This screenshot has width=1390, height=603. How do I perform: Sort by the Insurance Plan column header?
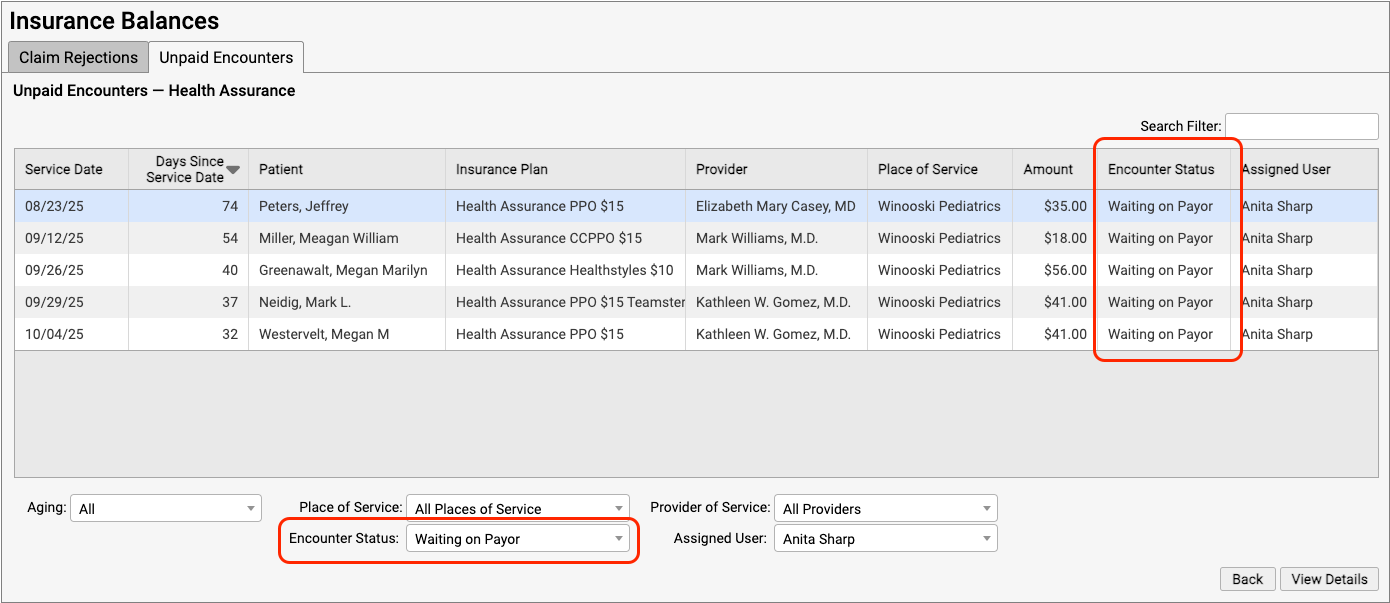point(502,169)
